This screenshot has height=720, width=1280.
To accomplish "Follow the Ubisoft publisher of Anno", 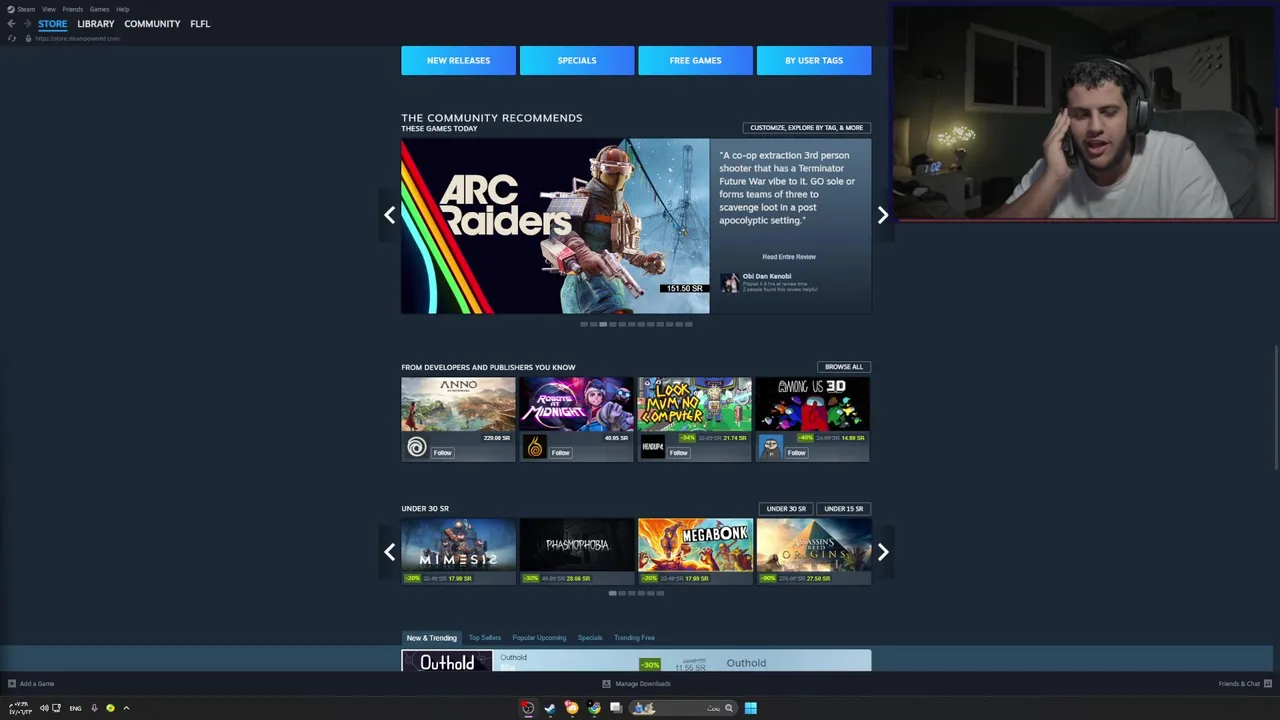I will (x=443, y=453).
